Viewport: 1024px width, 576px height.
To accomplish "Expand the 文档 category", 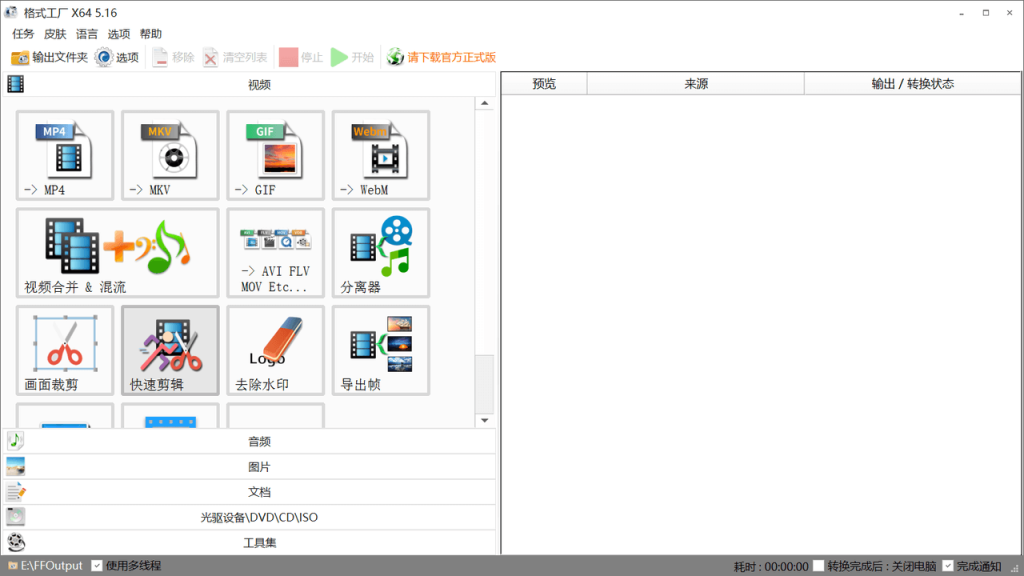I will click(249, 492).
